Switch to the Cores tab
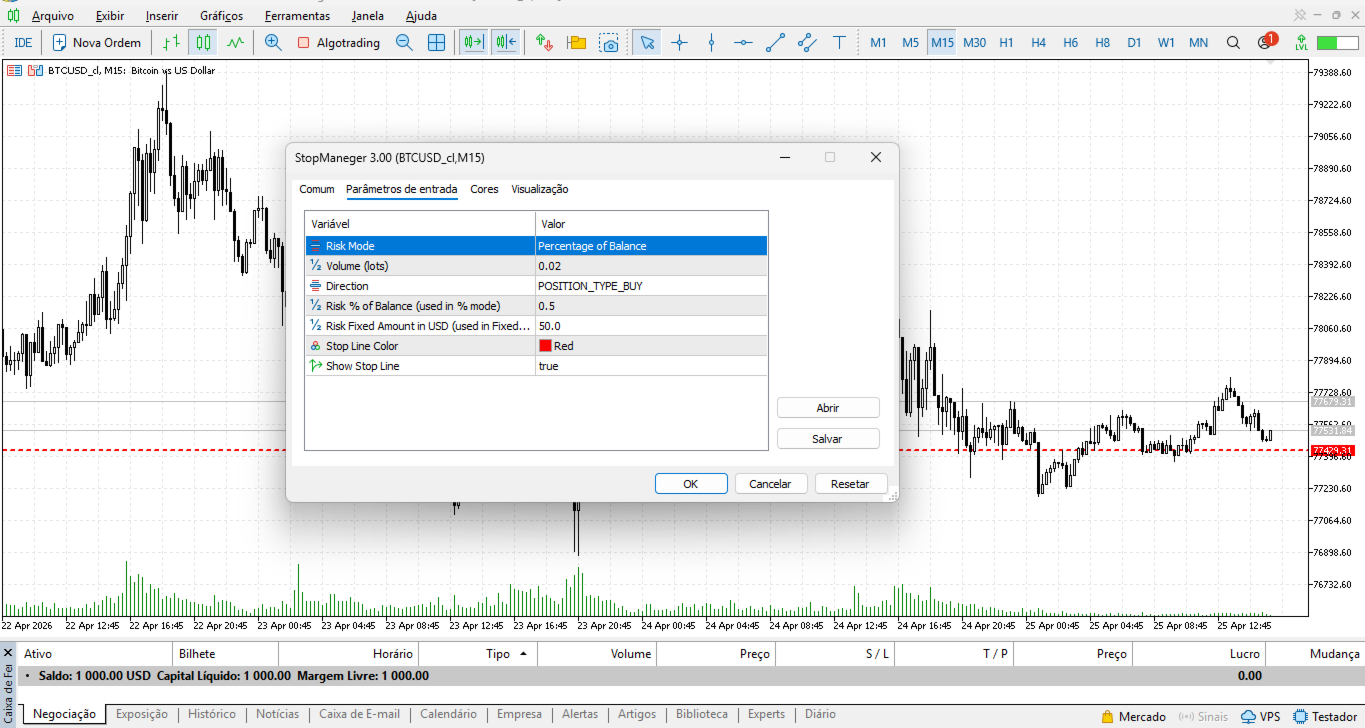The height and width of the screenshot is (728, 1365). 484,189
